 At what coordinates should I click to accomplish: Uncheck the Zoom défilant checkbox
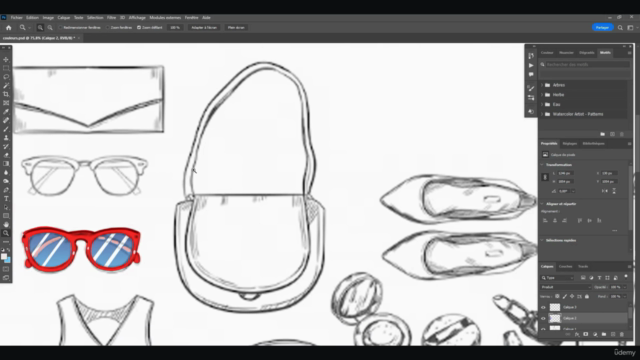point(139,28)
